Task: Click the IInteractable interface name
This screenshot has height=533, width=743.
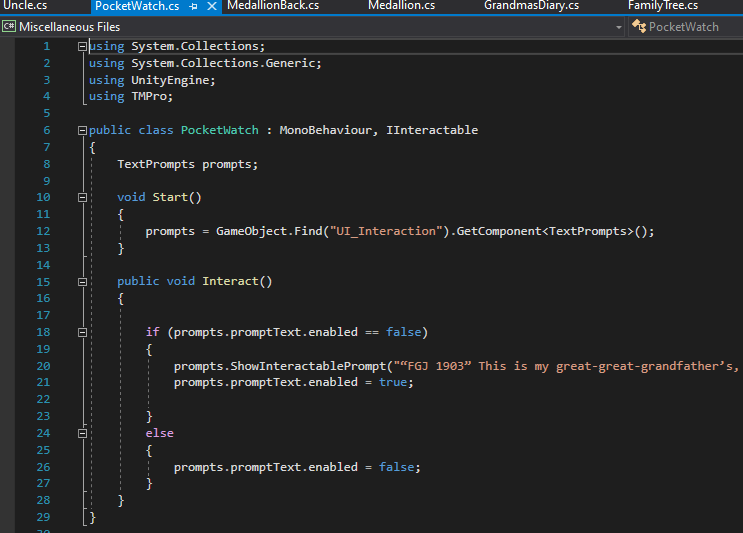Action: click(432, 130)
